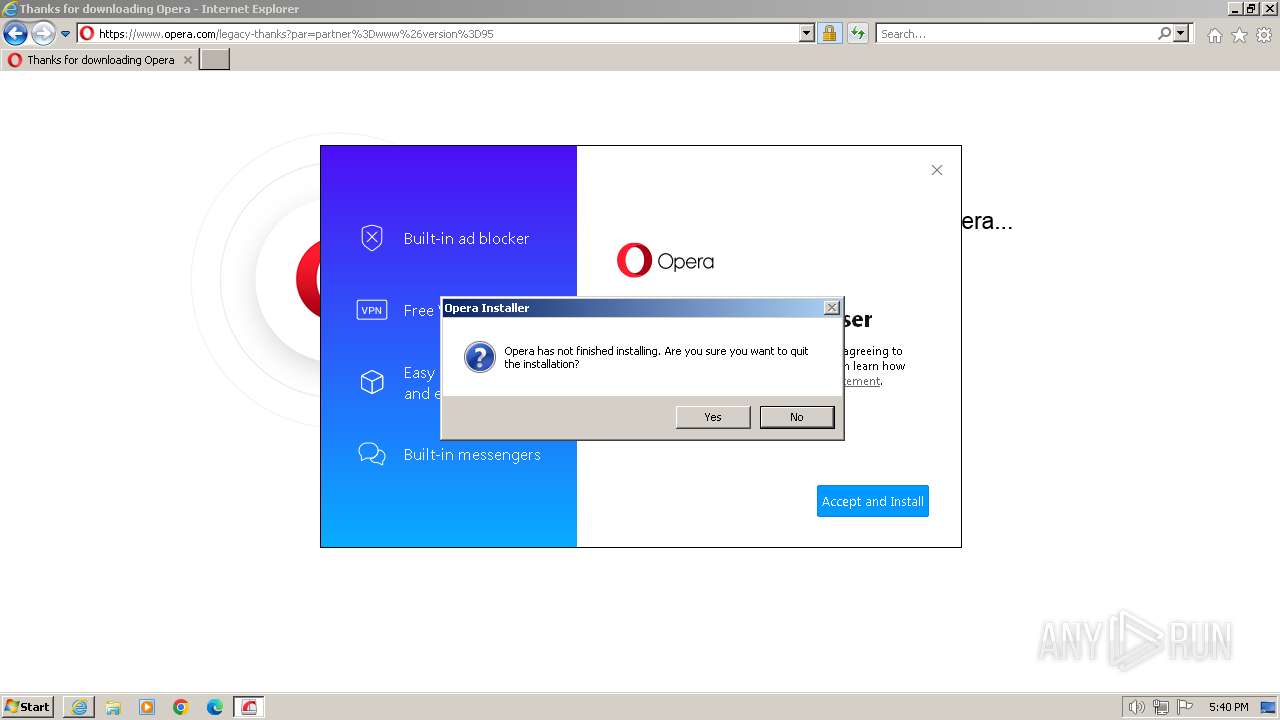Confirm quitting with the Yes button

click(x=713, y=417)
